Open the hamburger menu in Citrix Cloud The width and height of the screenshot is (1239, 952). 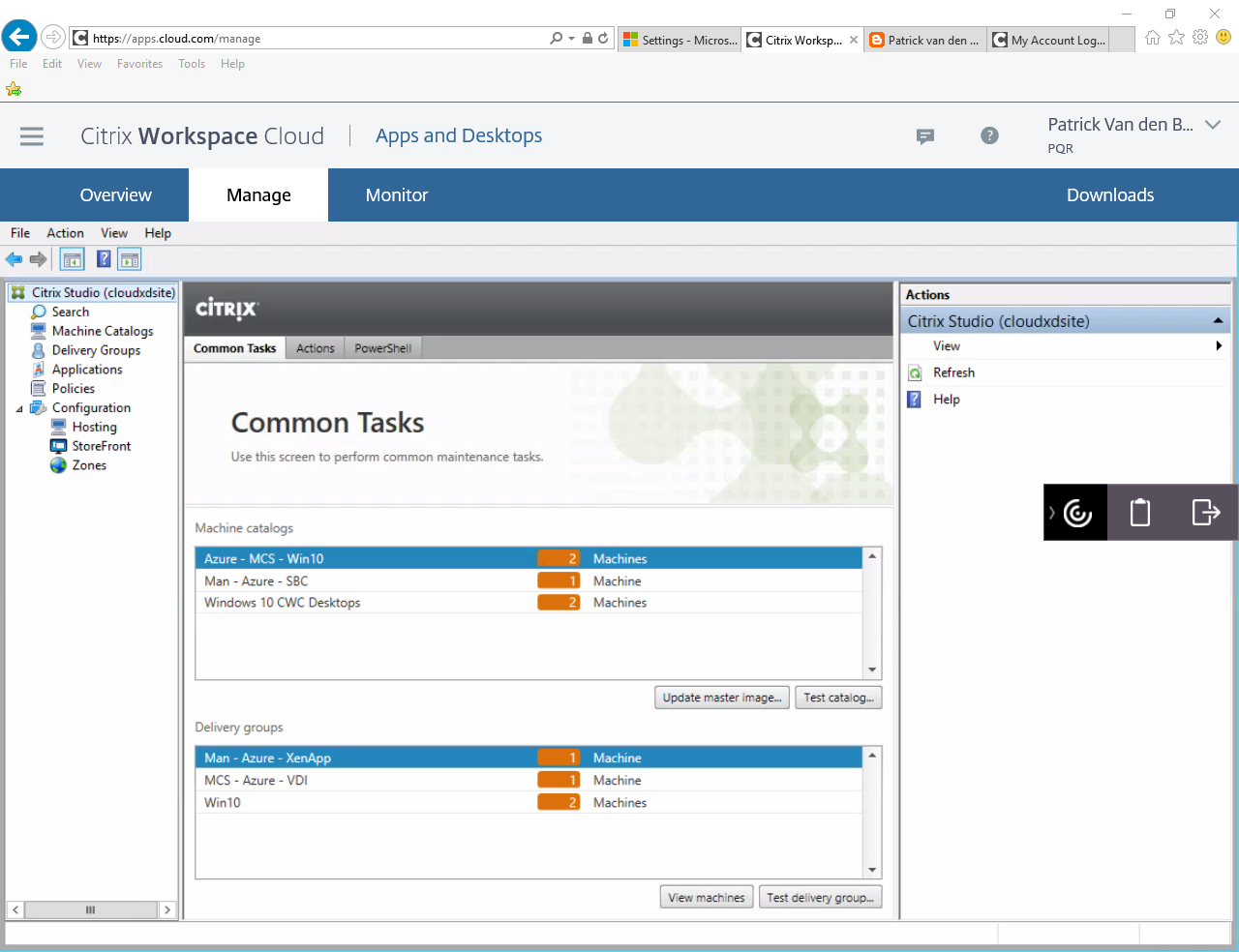(x=32, y=136)
